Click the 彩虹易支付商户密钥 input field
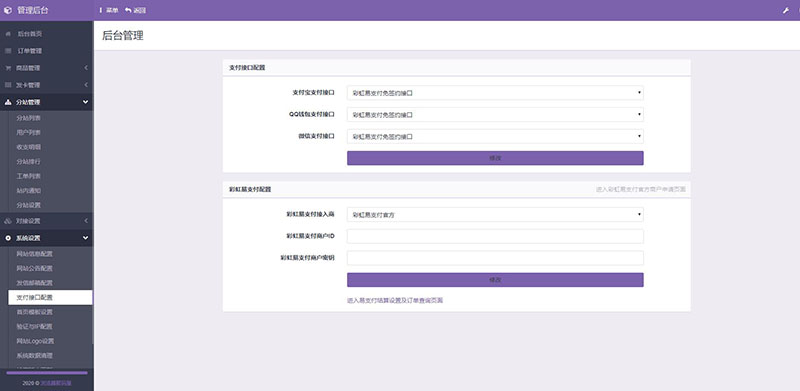Screen dimensions: 800x391 [x=495, y=258]
